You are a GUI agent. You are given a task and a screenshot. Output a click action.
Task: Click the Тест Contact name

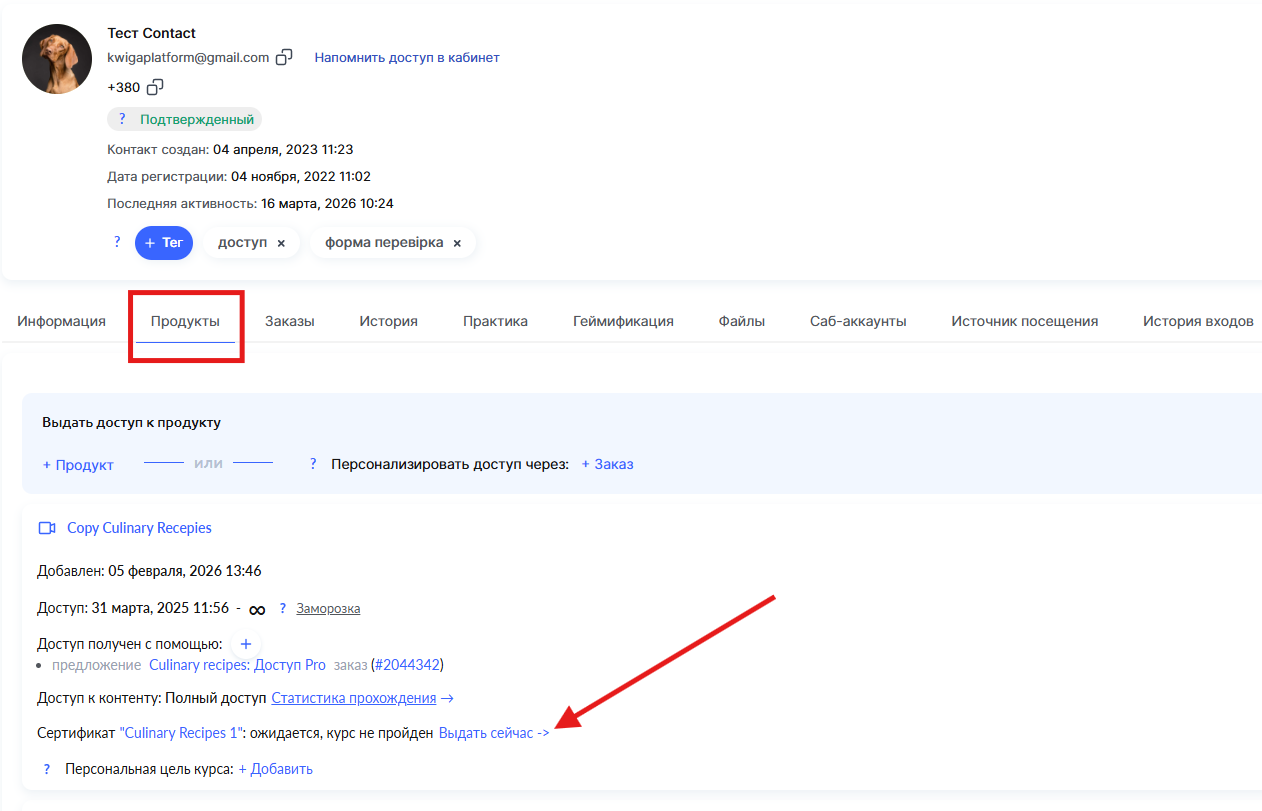[x=152, y=33]
